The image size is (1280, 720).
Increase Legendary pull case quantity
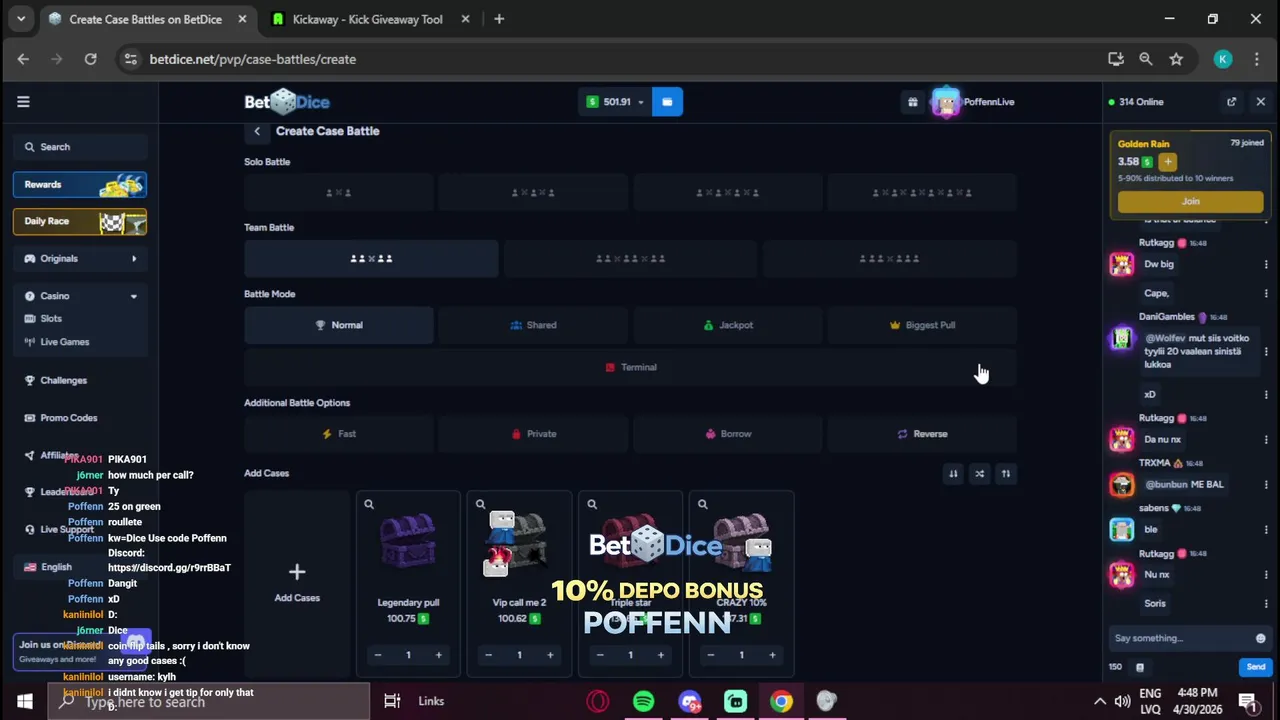[438, 655]
